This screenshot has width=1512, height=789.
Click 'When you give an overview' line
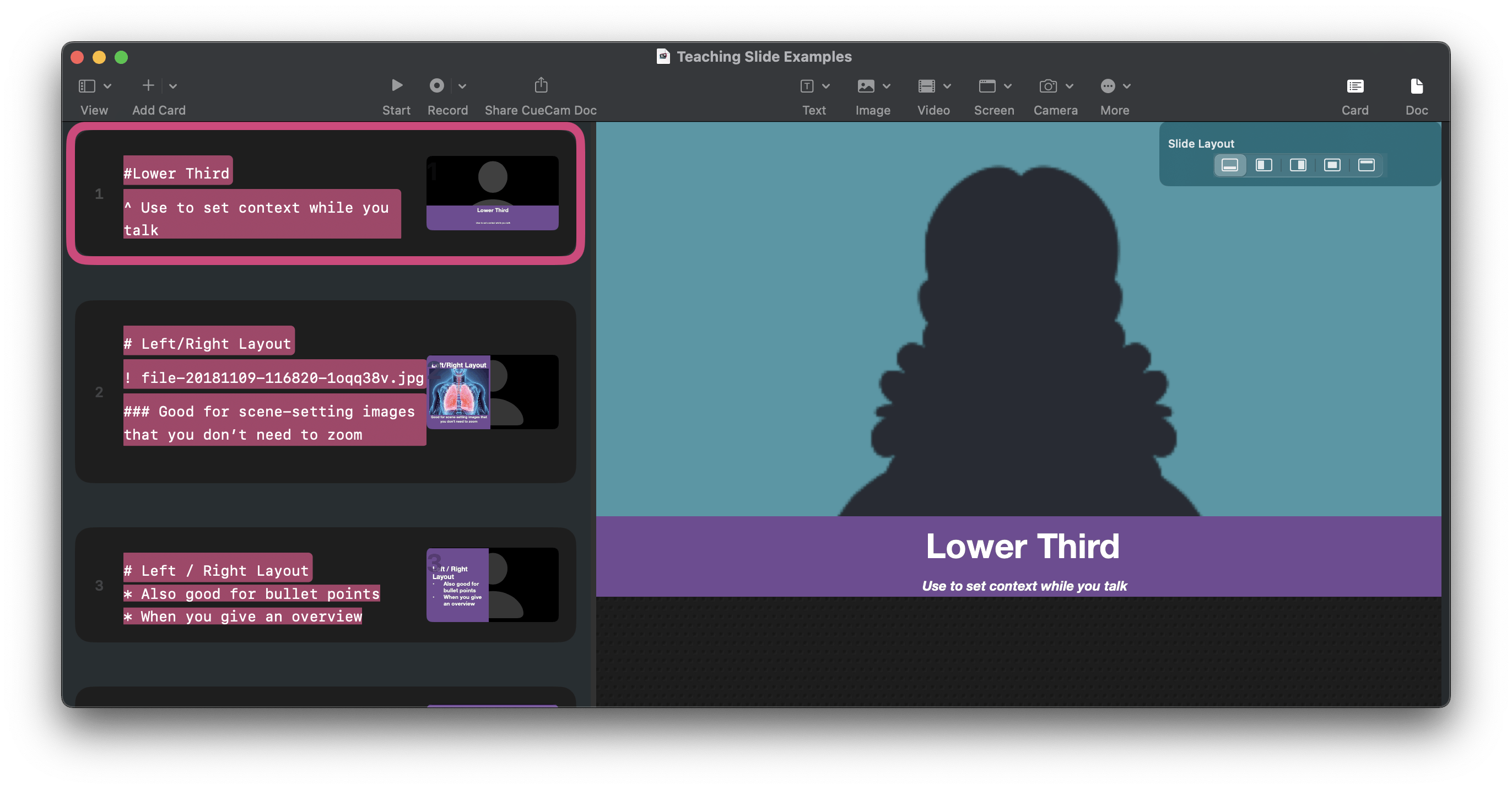click(243, 617)
